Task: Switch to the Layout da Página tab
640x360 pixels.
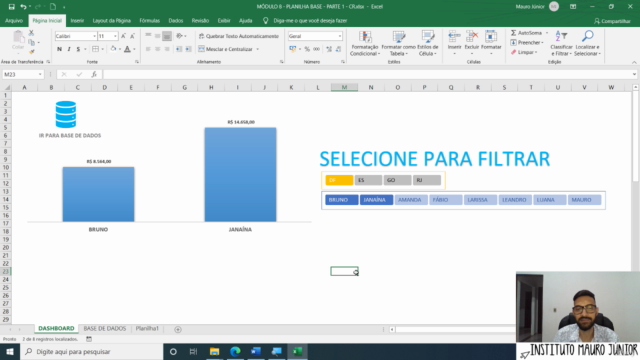Action: click(111, 20)
